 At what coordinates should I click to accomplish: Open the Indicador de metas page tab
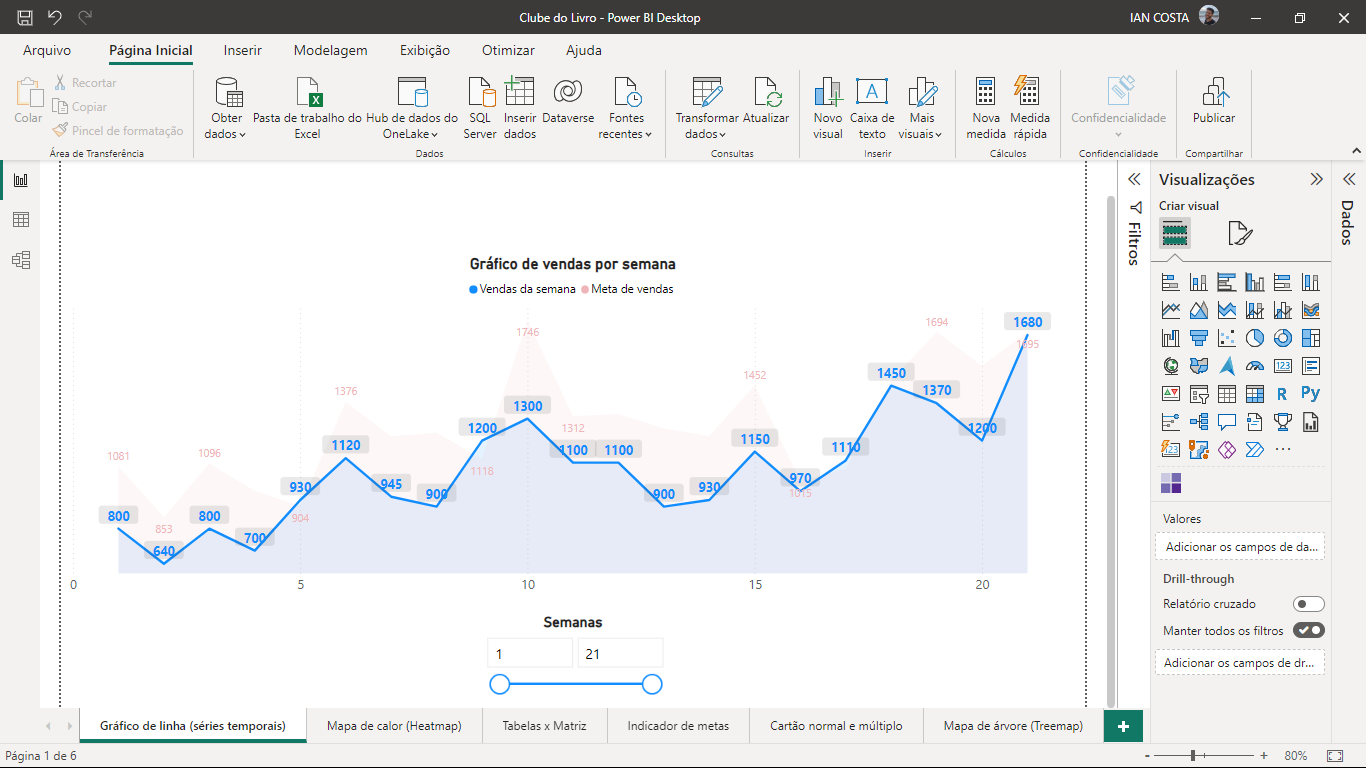click(678, 726)
